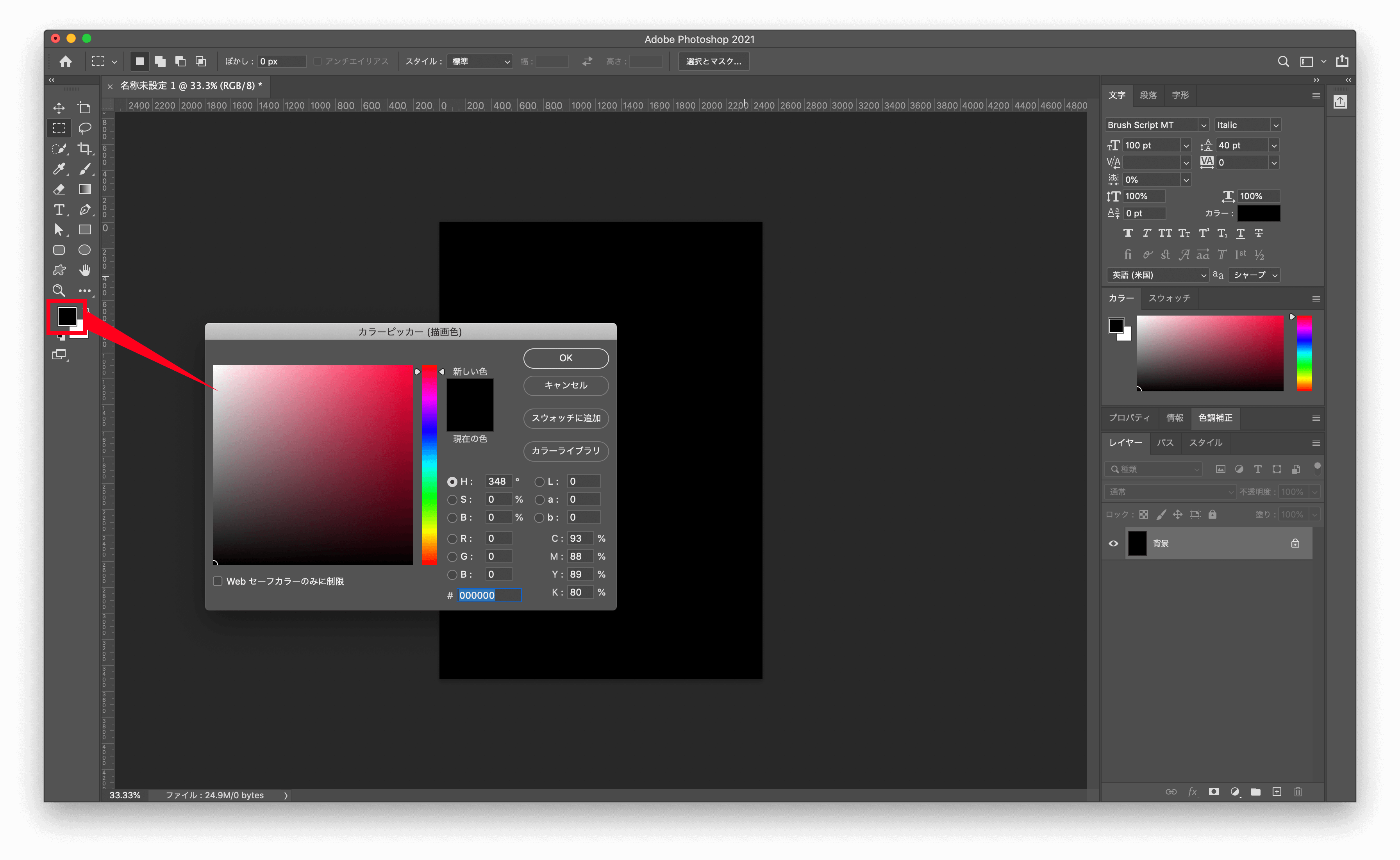Toggle the 背景 layer lock icon
Viewport: 1400px width, 860px height.
[1295, 544]
